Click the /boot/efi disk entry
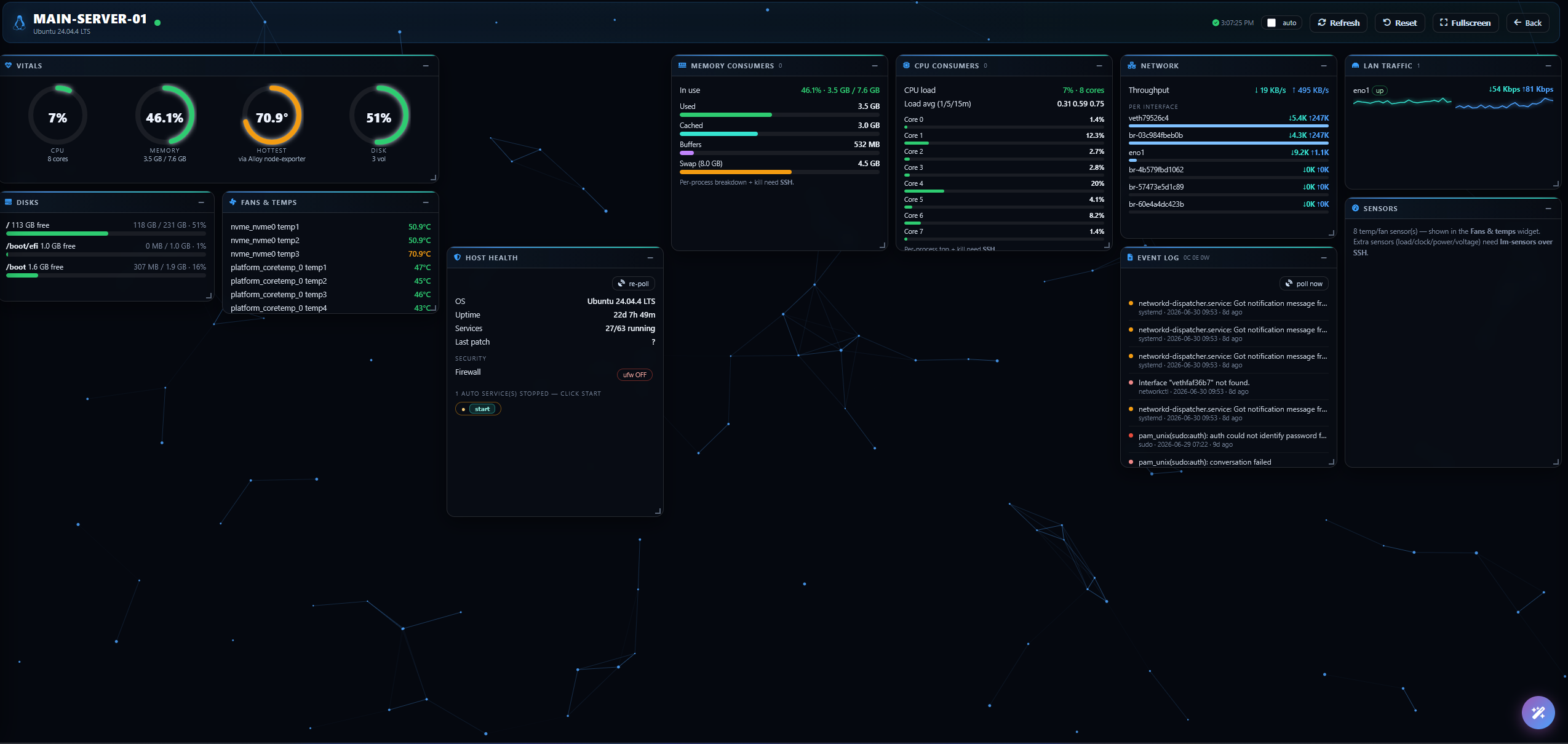This screenshot has width=1568, height=744. coord(106,248)
